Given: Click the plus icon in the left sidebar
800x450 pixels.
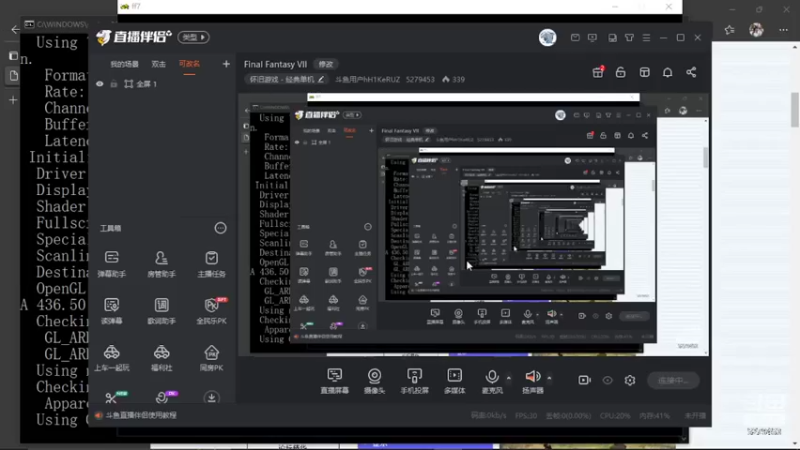Looking at the screenshot, I should (x=13, y=100).
